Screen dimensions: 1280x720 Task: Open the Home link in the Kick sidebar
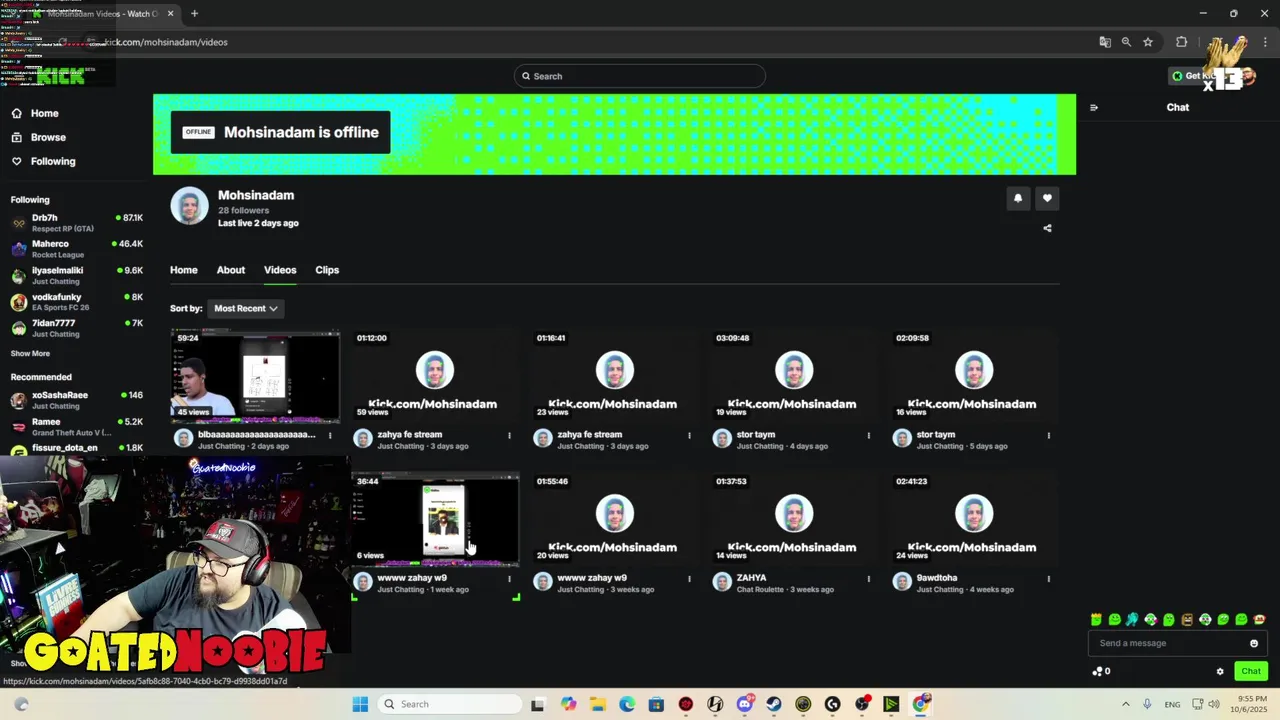(35, 113)
